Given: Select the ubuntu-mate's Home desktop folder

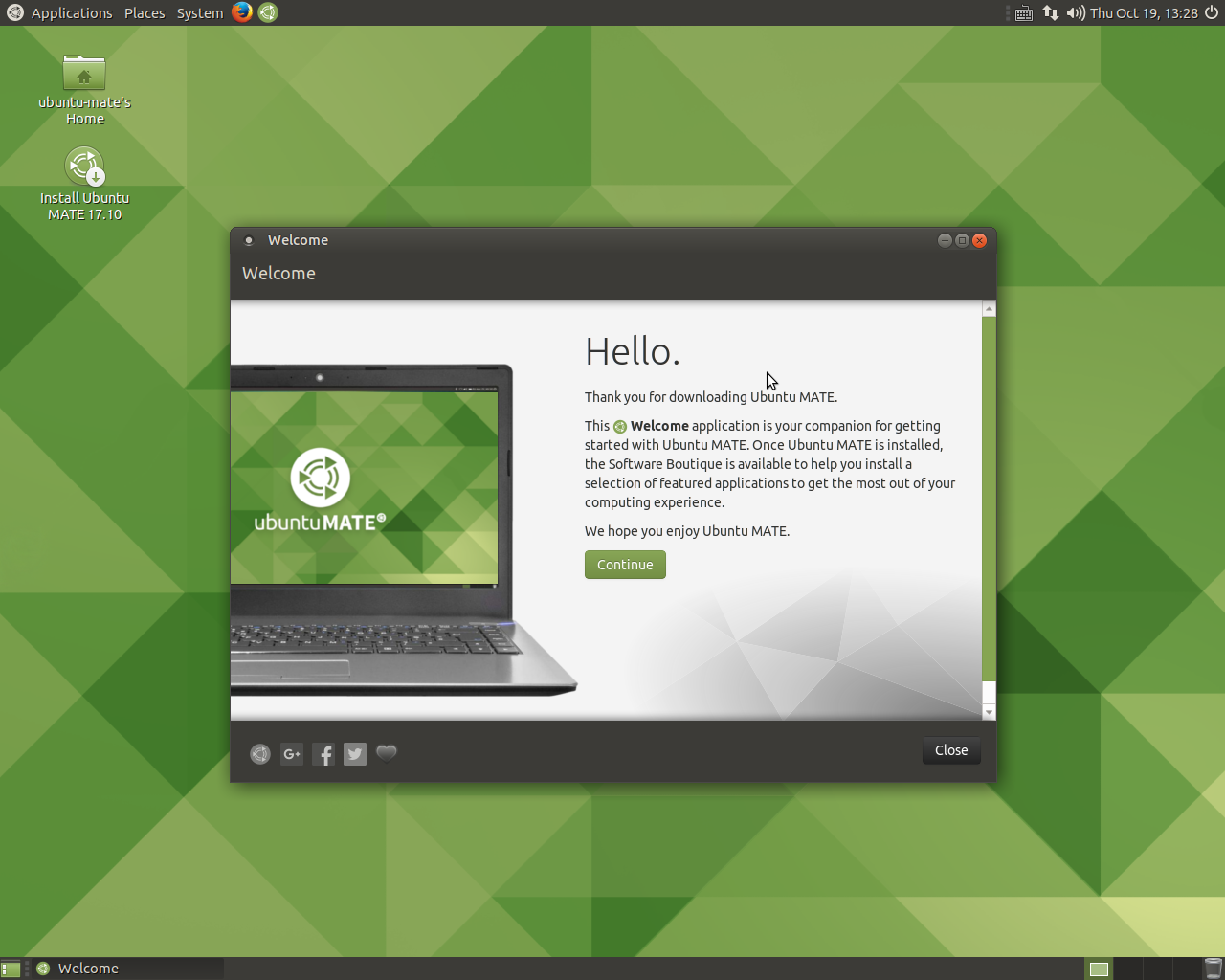Looking at the screenshot, I should click(84, 90).
